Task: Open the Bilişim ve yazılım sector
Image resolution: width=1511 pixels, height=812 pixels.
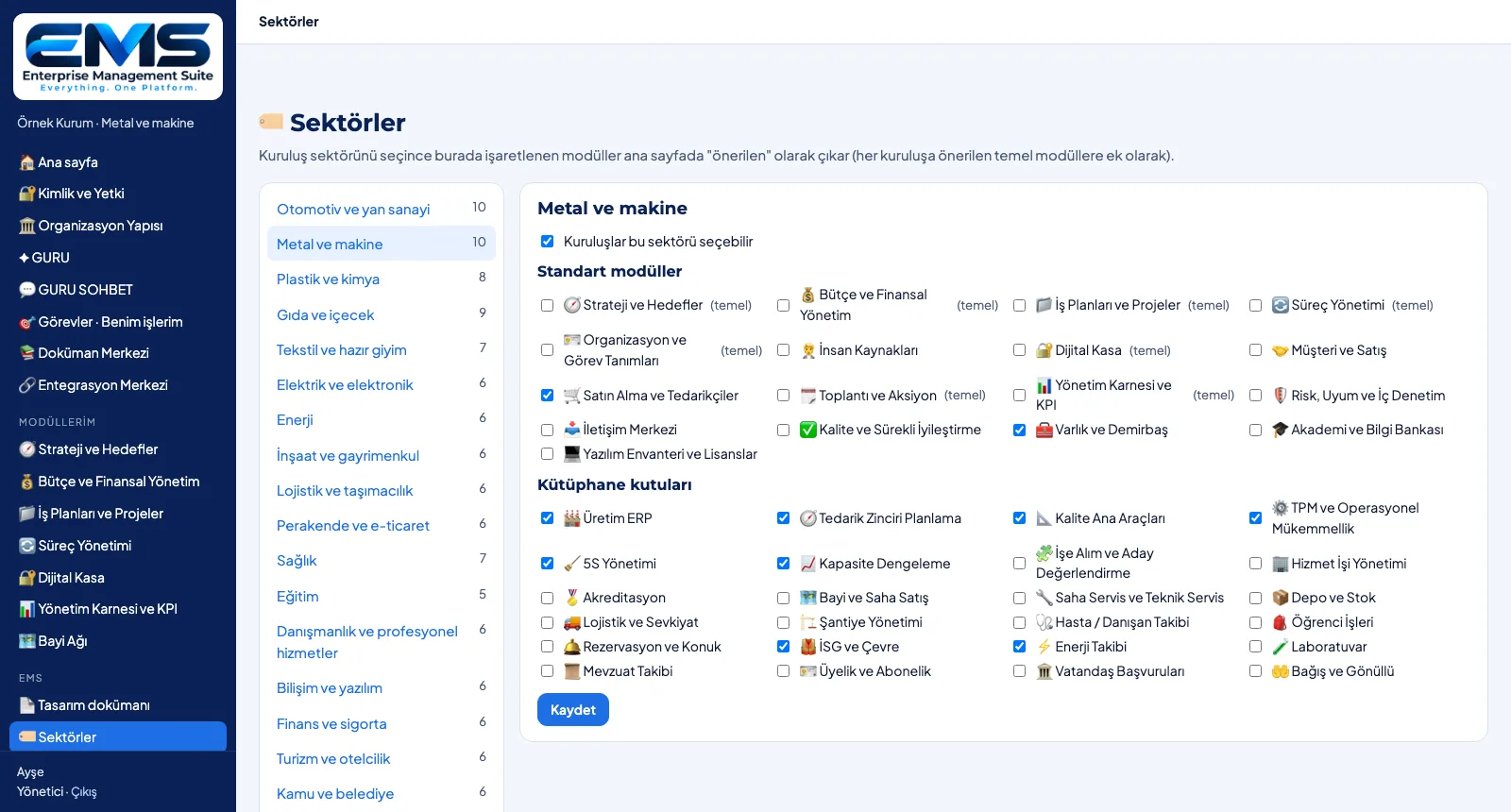Action: 382,688
